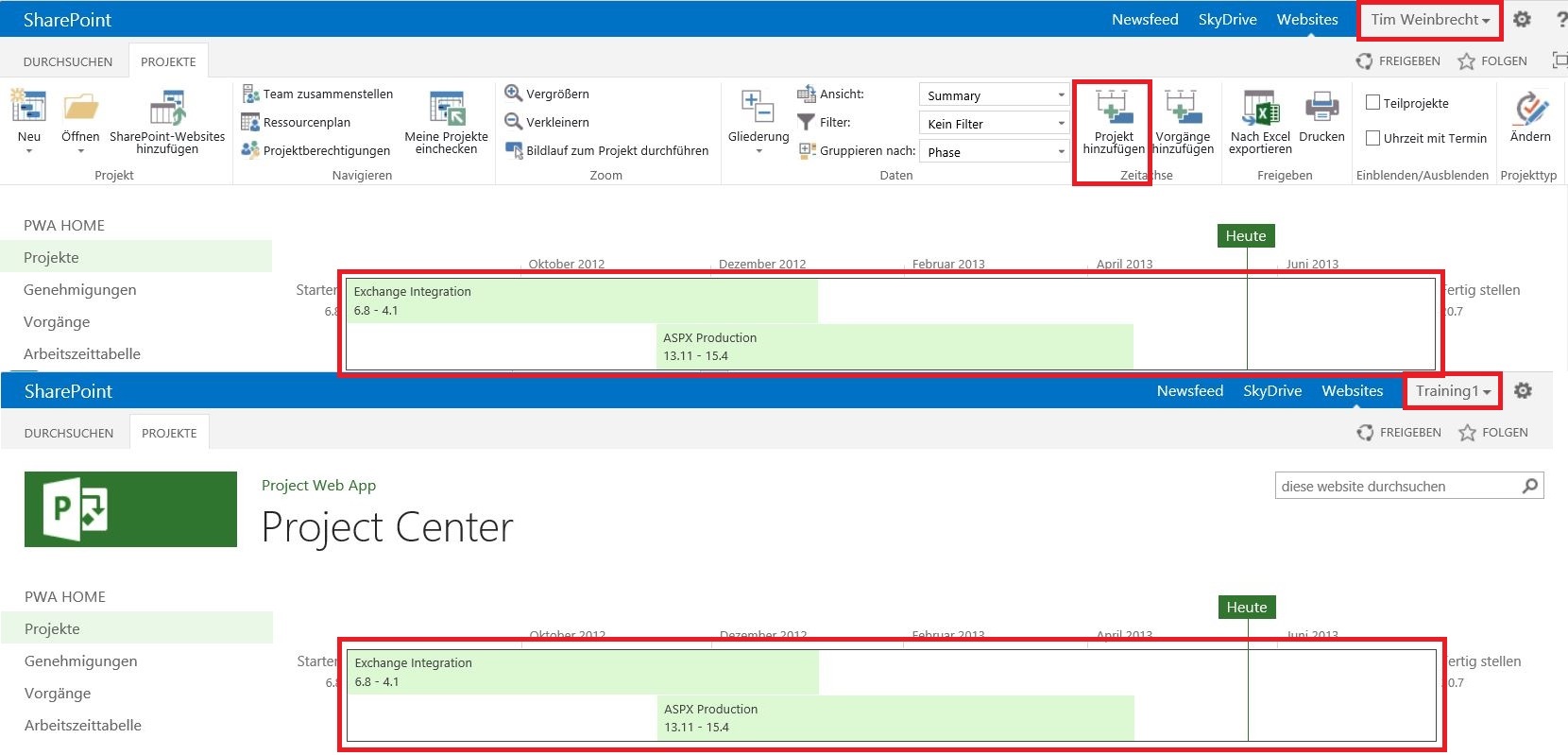Click the Neu project icon in top ribbon
This screenshot has height=755, width=1568.
(x=28, y=107)
